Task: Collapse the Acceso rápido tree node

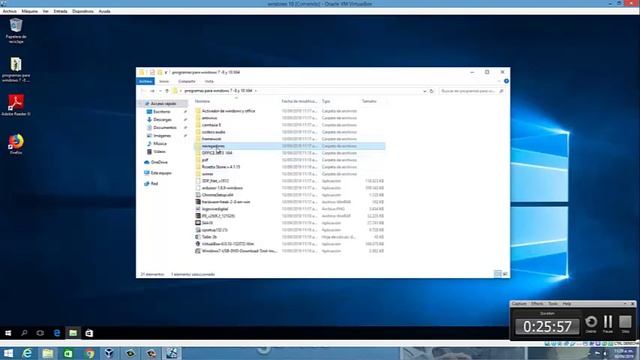Action: pyautogui.click(x=141, y=104)
